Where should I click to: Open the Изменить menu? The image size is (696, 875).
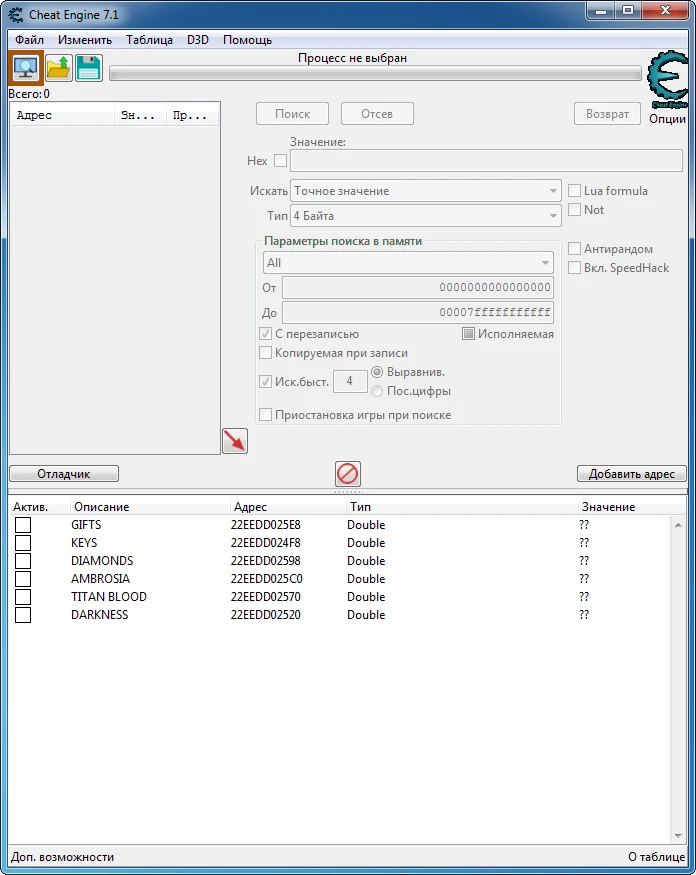click(x=85, y=40)
